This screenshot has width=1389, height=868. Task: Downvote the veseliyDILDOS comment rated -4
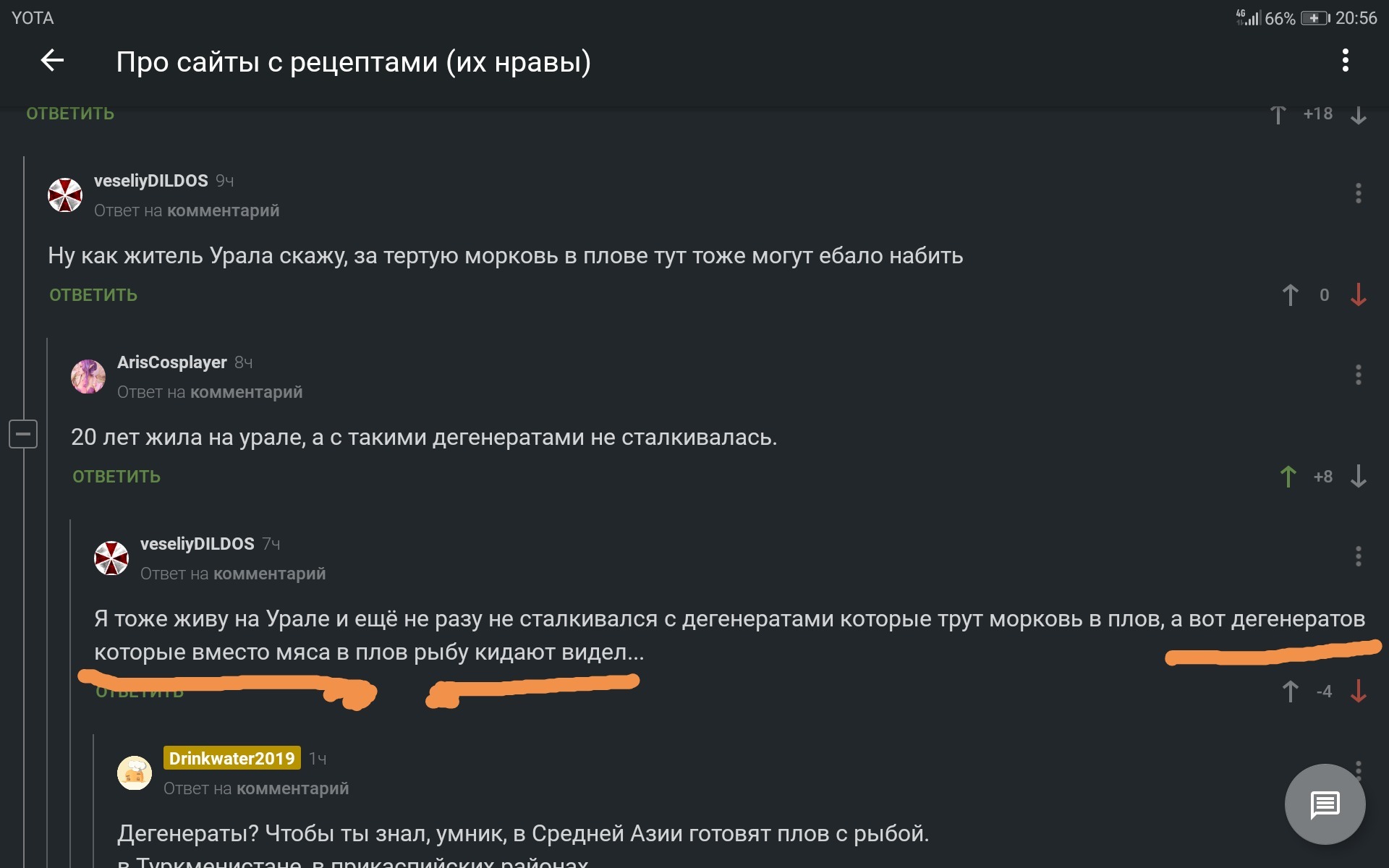1359,692
